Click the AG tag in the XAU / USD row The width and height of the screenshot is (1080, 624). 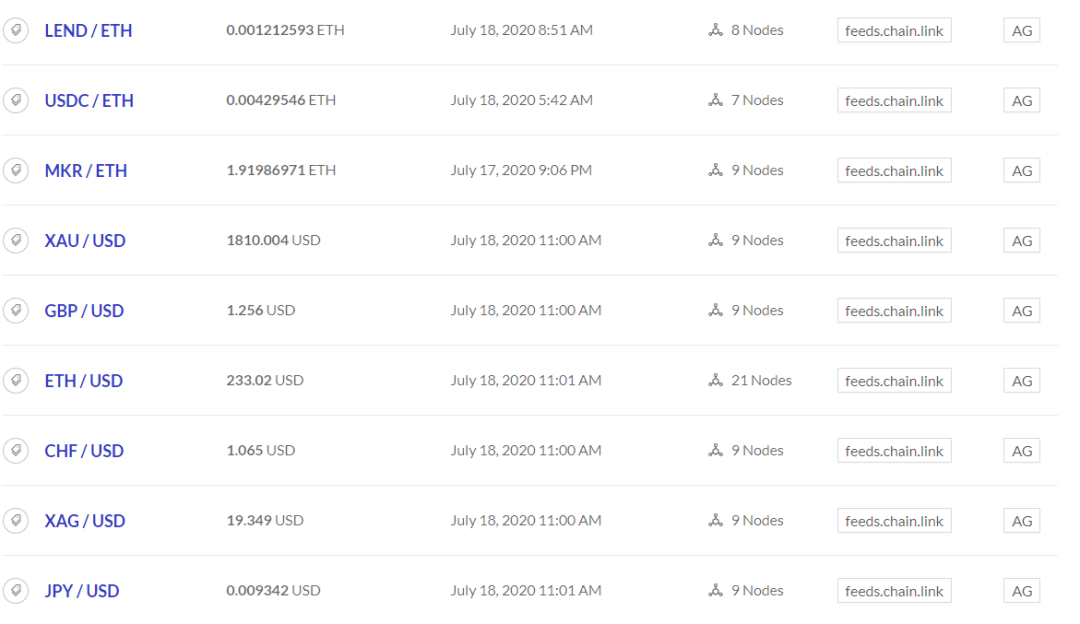click(x=1021, y=241)
